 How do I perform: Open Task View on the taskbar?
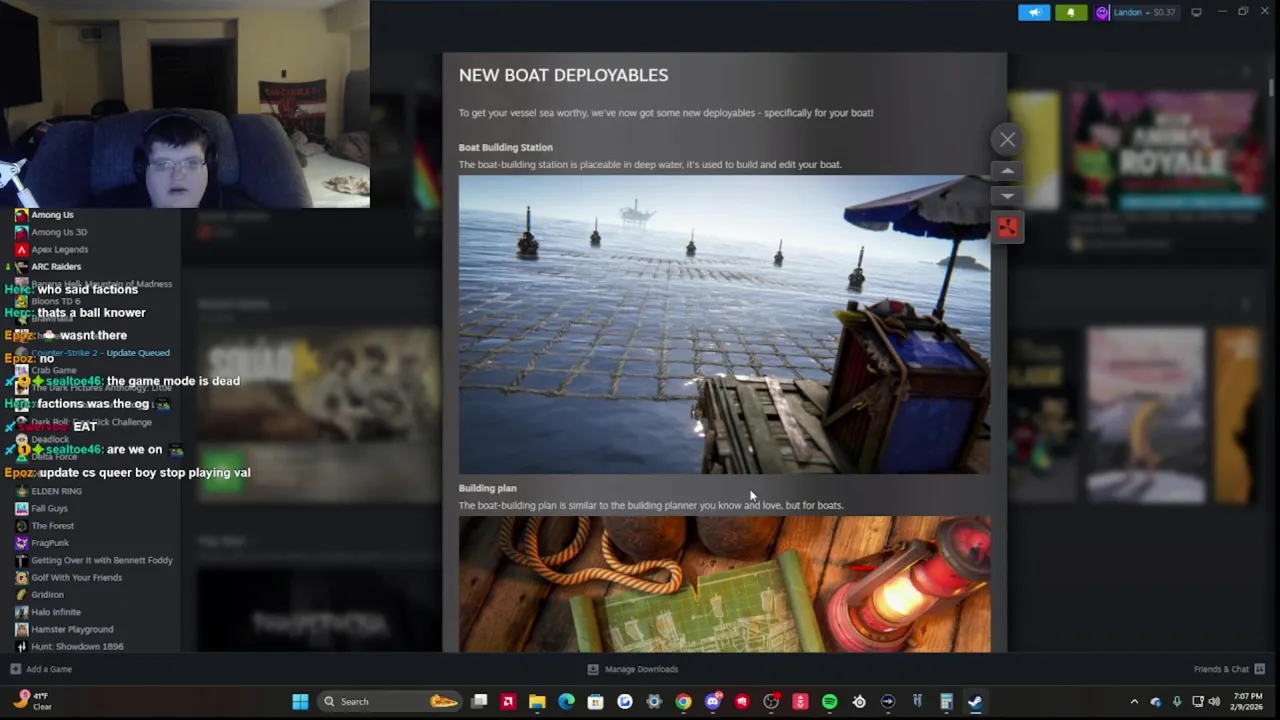click(479, 701)
